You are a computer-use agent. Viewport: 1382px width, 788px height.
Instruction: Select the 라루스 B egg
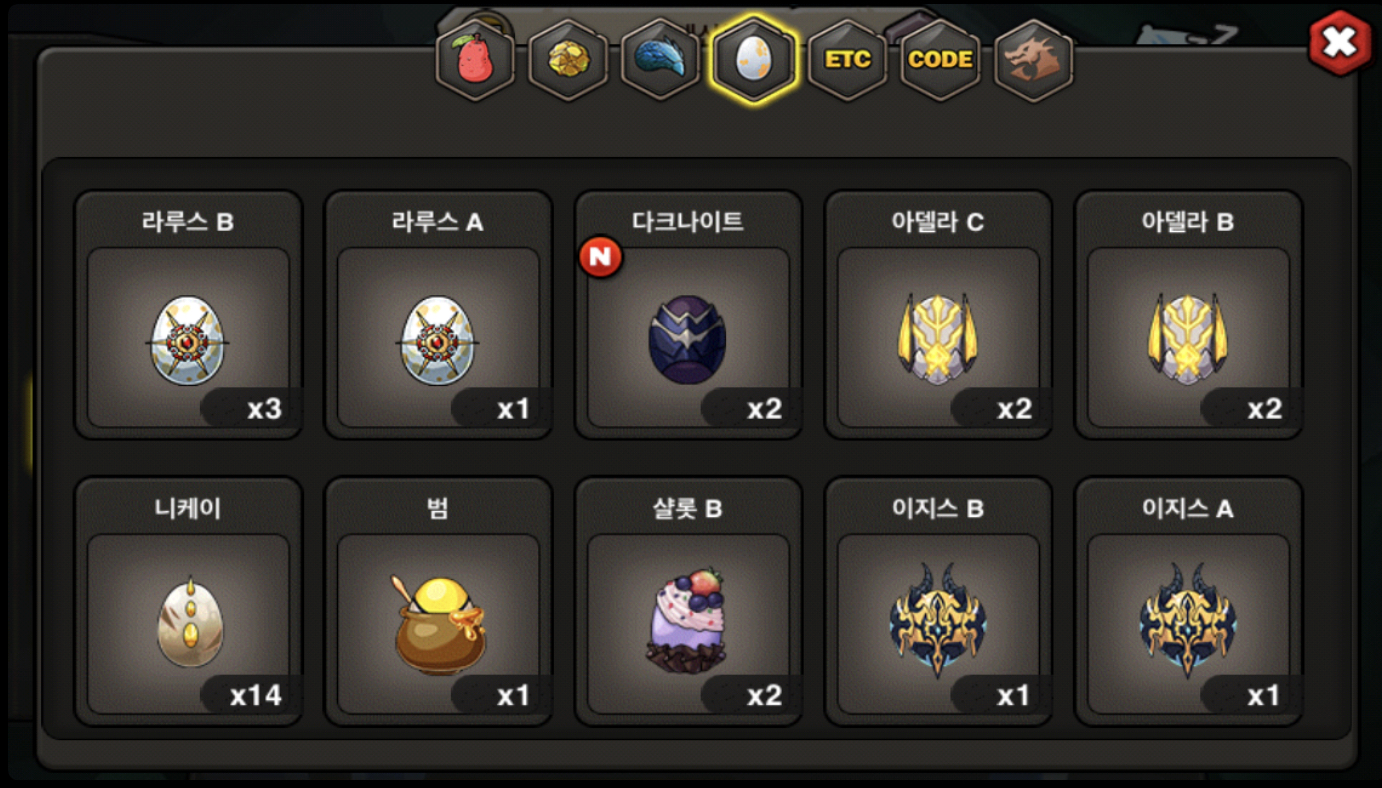point(188,315)
